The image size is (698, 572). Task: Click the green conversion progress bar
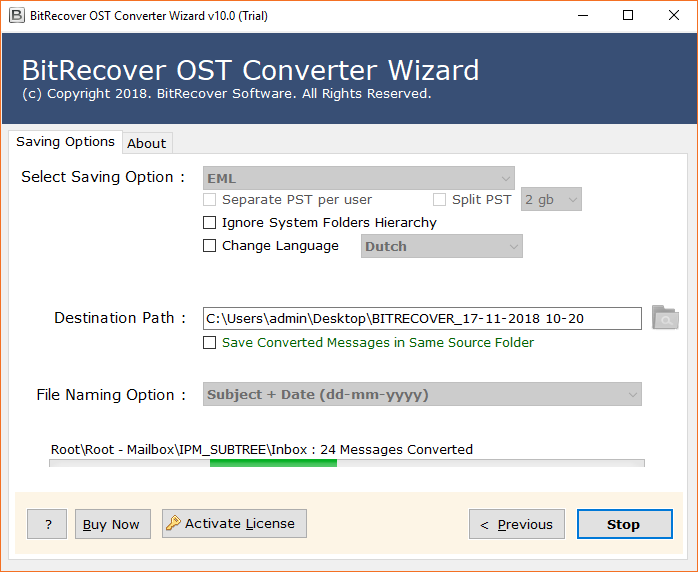coord(273,463)
